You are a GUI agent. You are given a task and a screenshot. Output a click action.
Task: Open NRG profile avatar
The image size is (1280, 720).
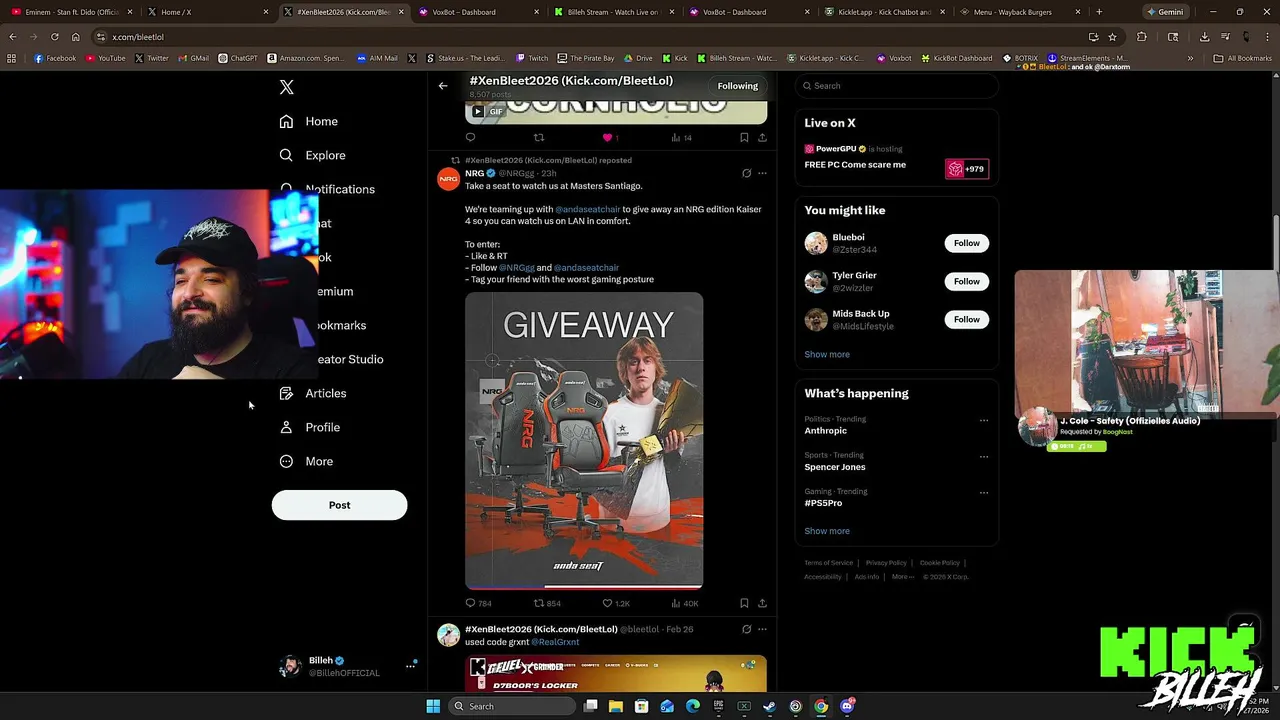pos(448,179)
